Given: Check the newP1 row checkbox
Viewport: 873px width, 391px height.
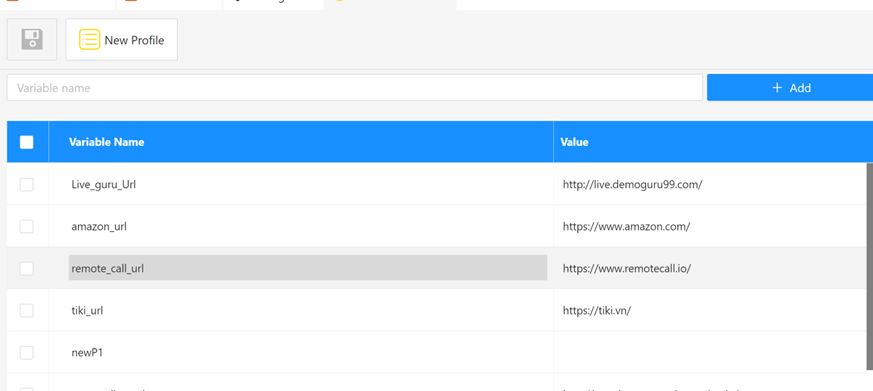Looking at the screenshot, I should [27, 353].
